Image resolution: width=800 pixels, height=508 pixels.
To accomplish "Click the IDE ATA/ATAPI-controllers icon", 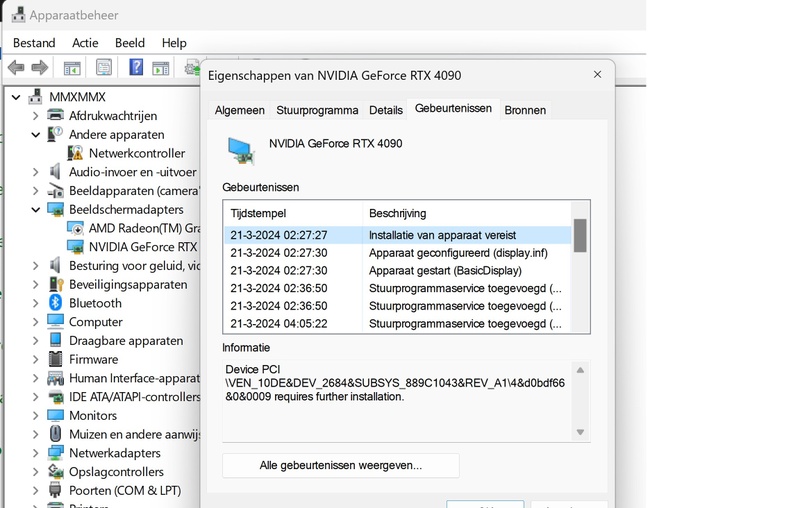I will click(56, 397).
